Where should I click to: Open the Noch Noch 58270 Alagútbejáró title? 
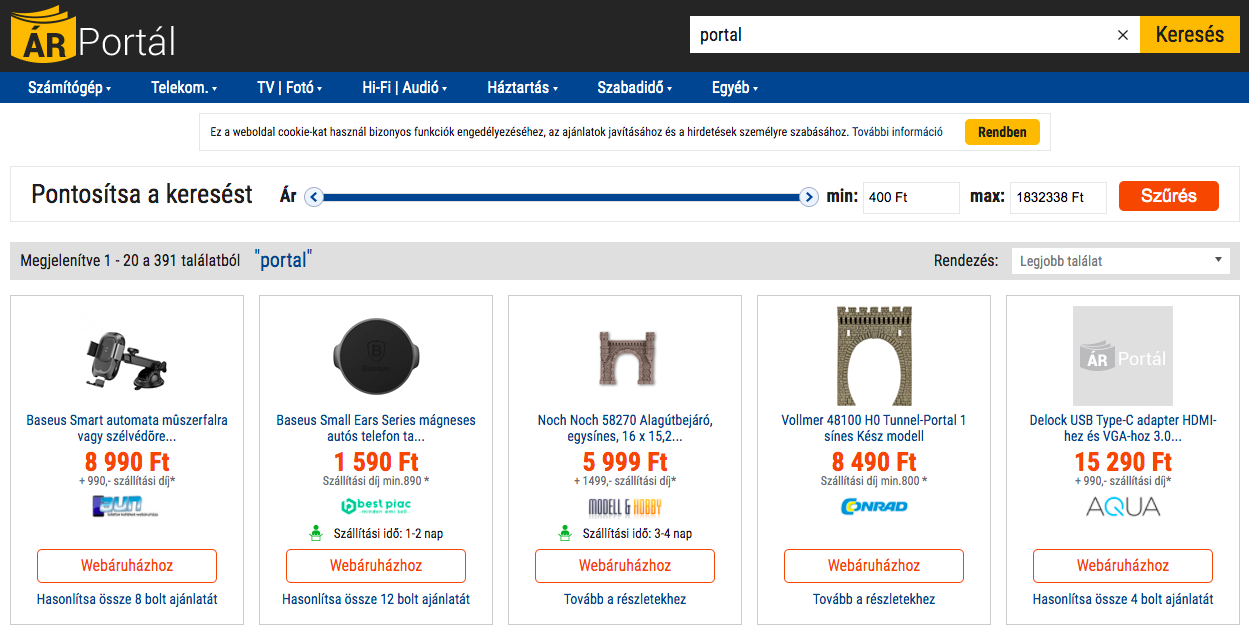[x=625, y=428]
